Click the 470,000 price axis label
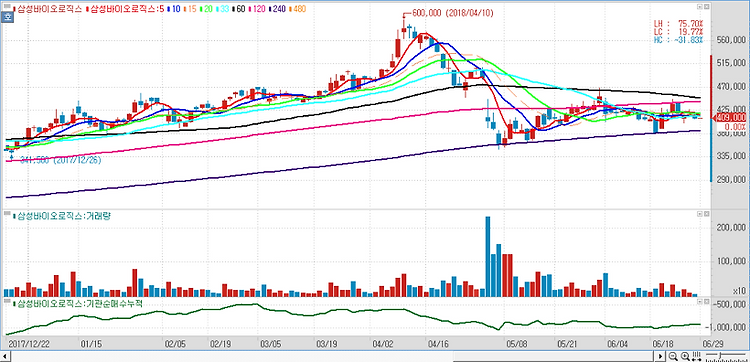 [x=731, y=87]
